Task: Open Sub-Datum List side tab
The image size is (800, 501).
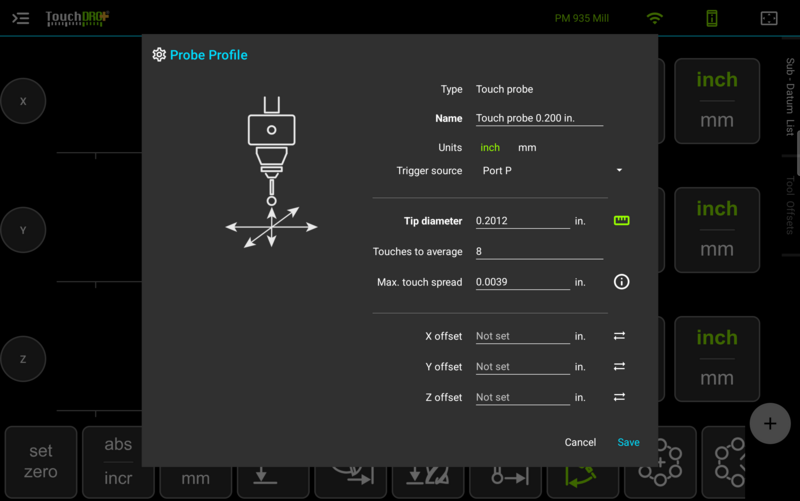Action: tap(790, 96)
